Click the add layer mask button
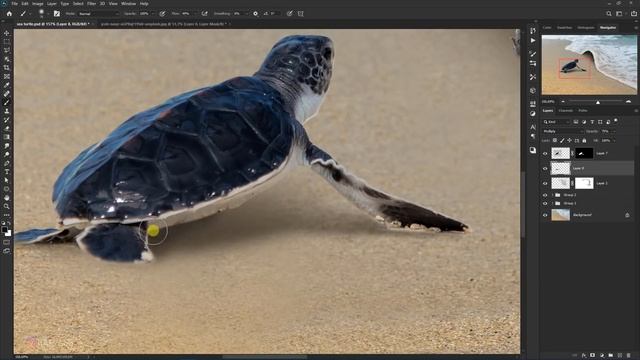Viewport: 640px width, 360px height. (x=593, y=356)
